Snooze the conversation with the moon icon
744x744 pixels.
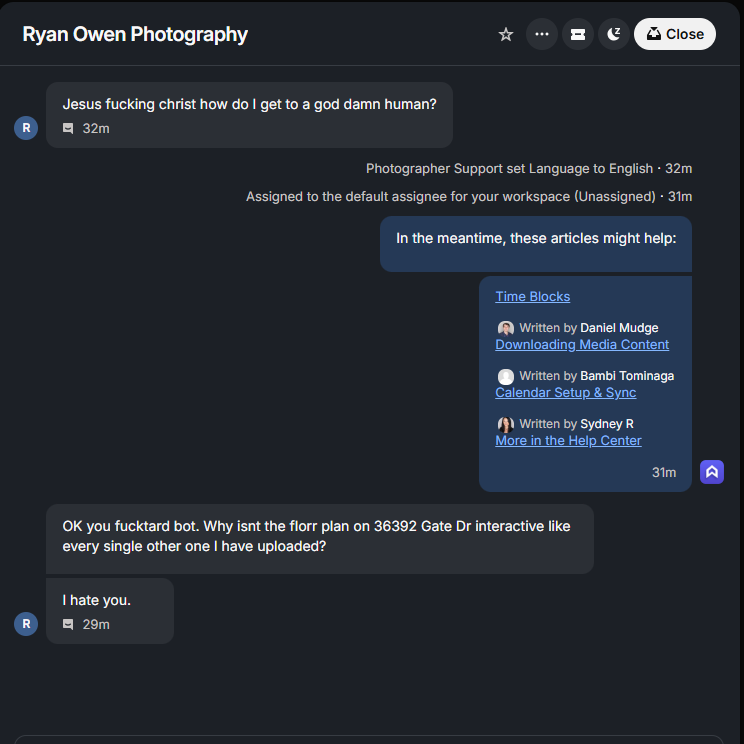click(613, 34)
